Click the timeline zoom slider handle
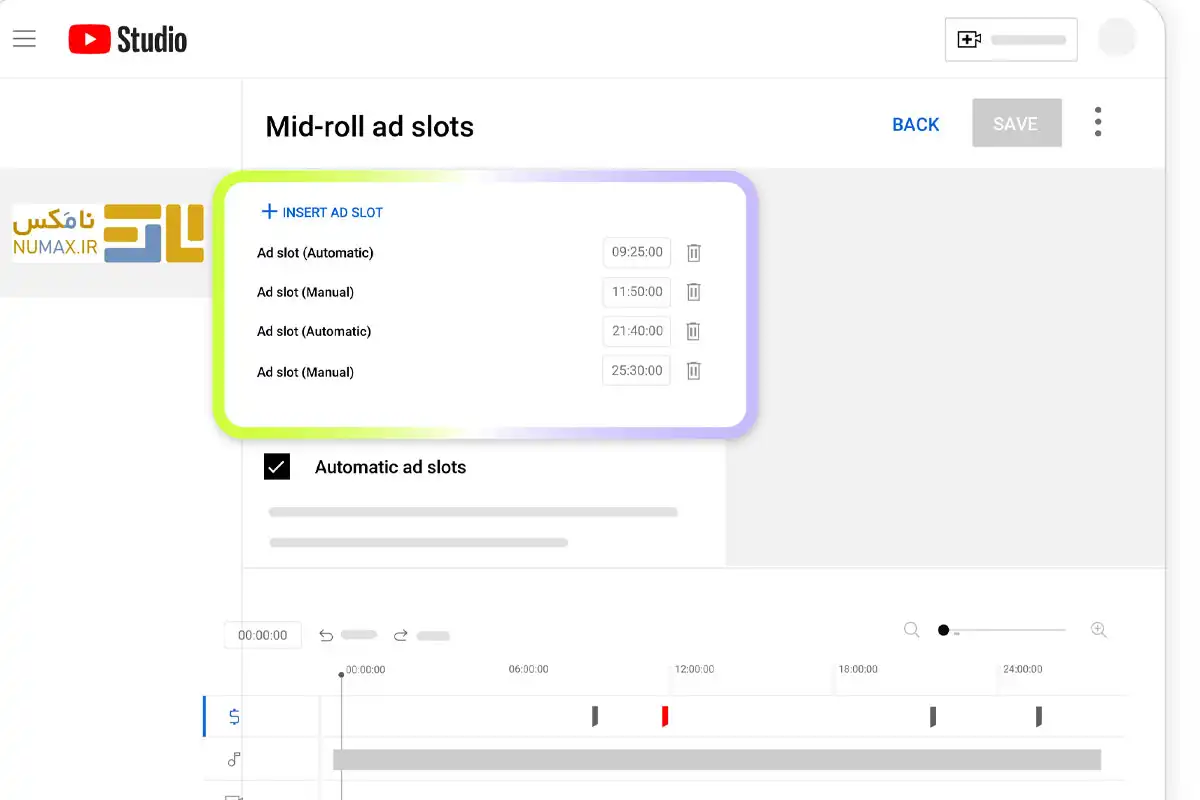Image resolution: width=1200 pixels, height=800 pixels. [943, 630]
